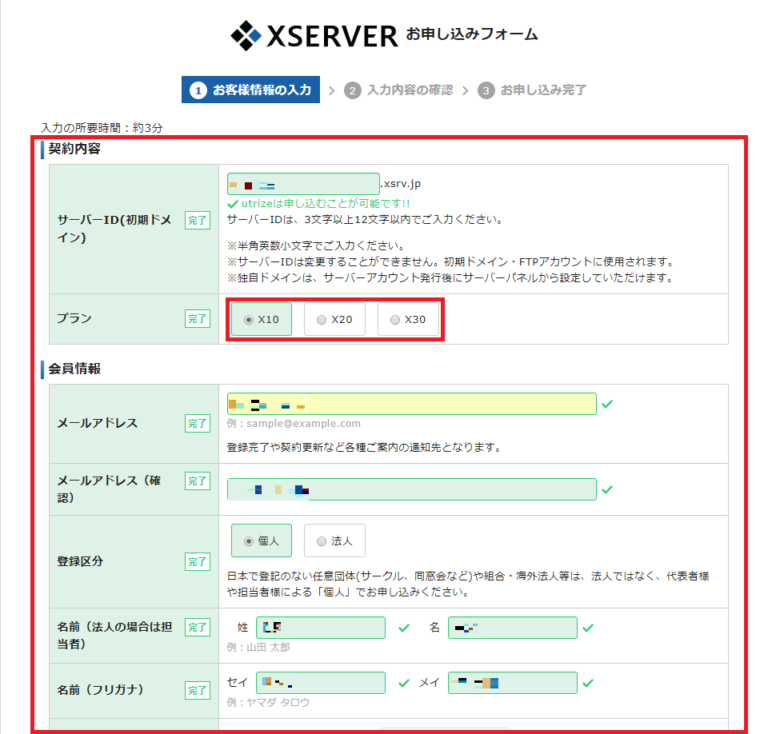Click the '会員情報' section heading
Image resolution: width=768 pixels, height=734 pixels.
[x=74, y=368]
